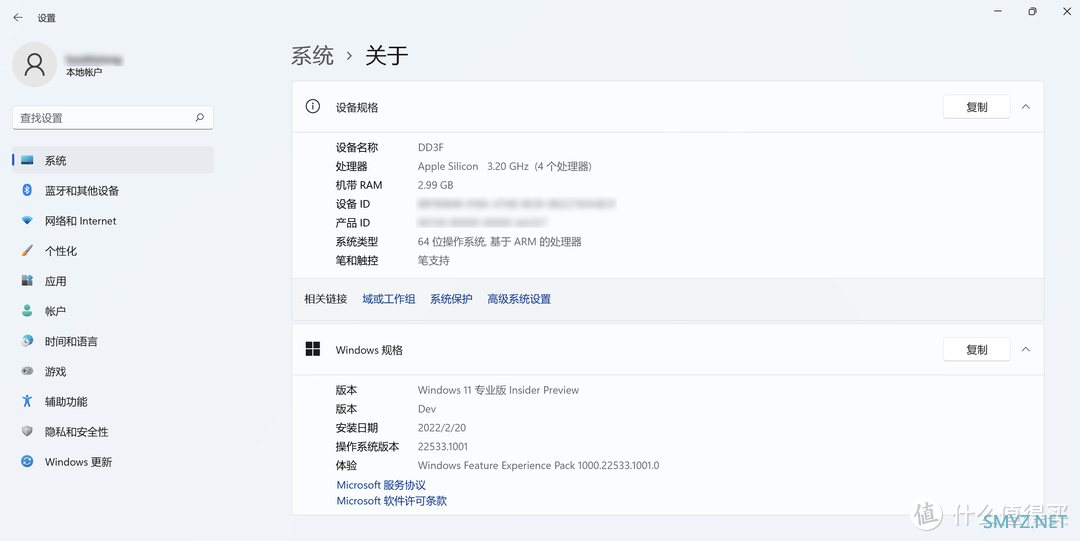1080x541 pixels.
Task: Click the 查找设置 search field
Action: pyautogui.click(x=113, y=118)
